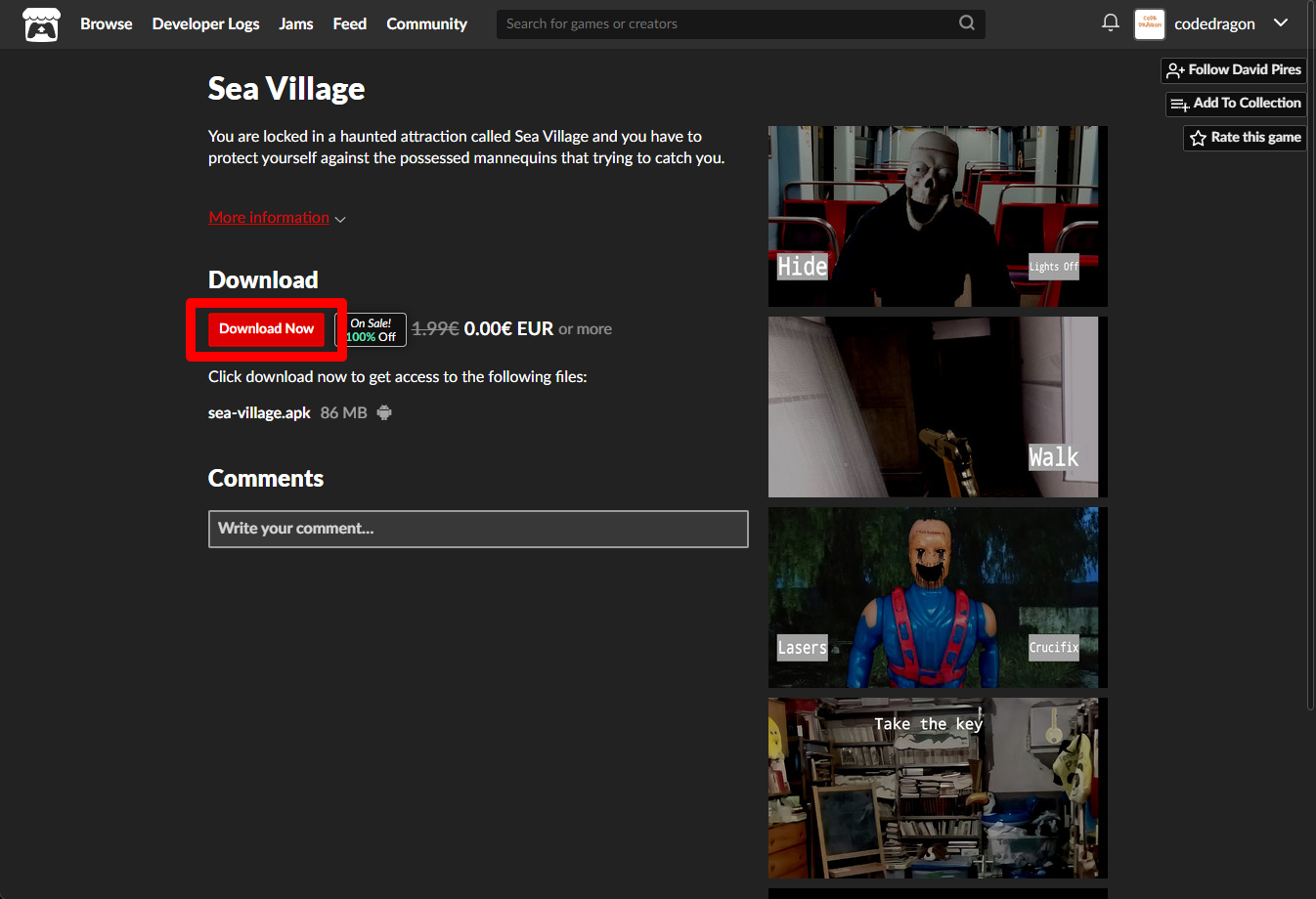This screenshot has width=1316, height=899.
Task: Open the Community page
Action: pos(426,23)
